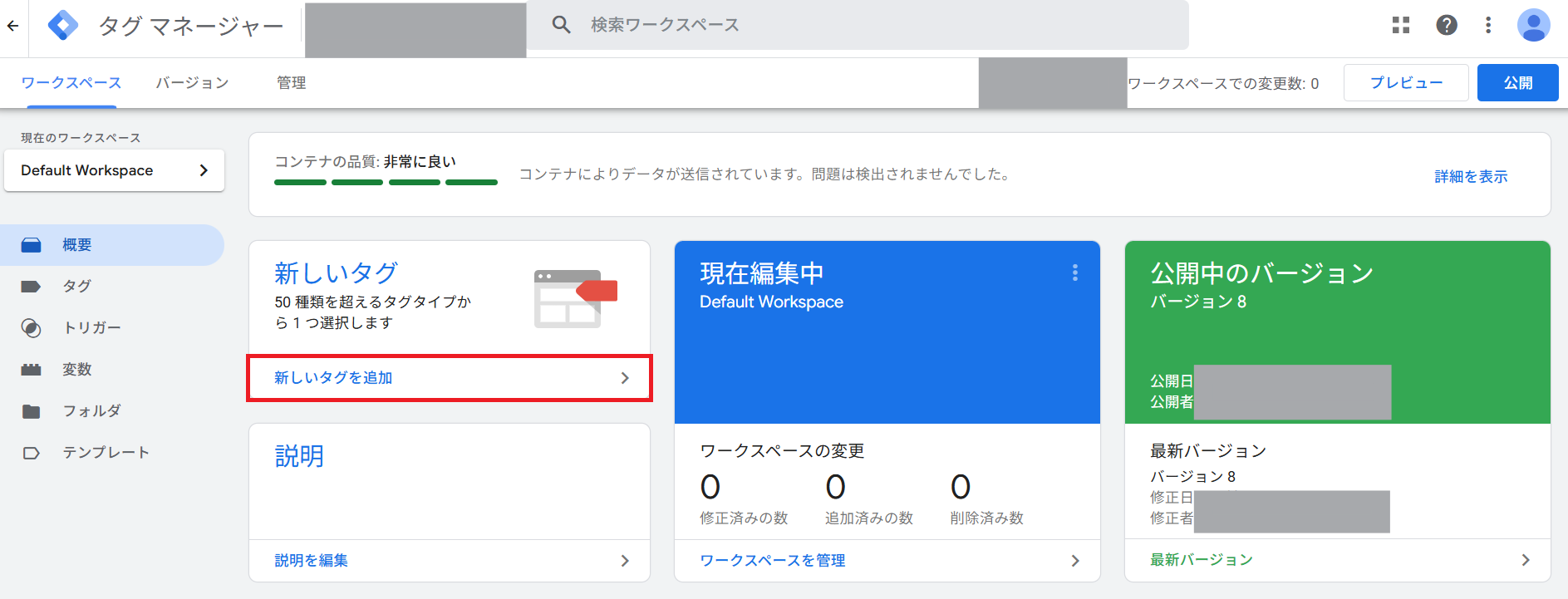The image size is (1568, 599).
Task: Click the user account avatar
Action: coord(1534,25)
